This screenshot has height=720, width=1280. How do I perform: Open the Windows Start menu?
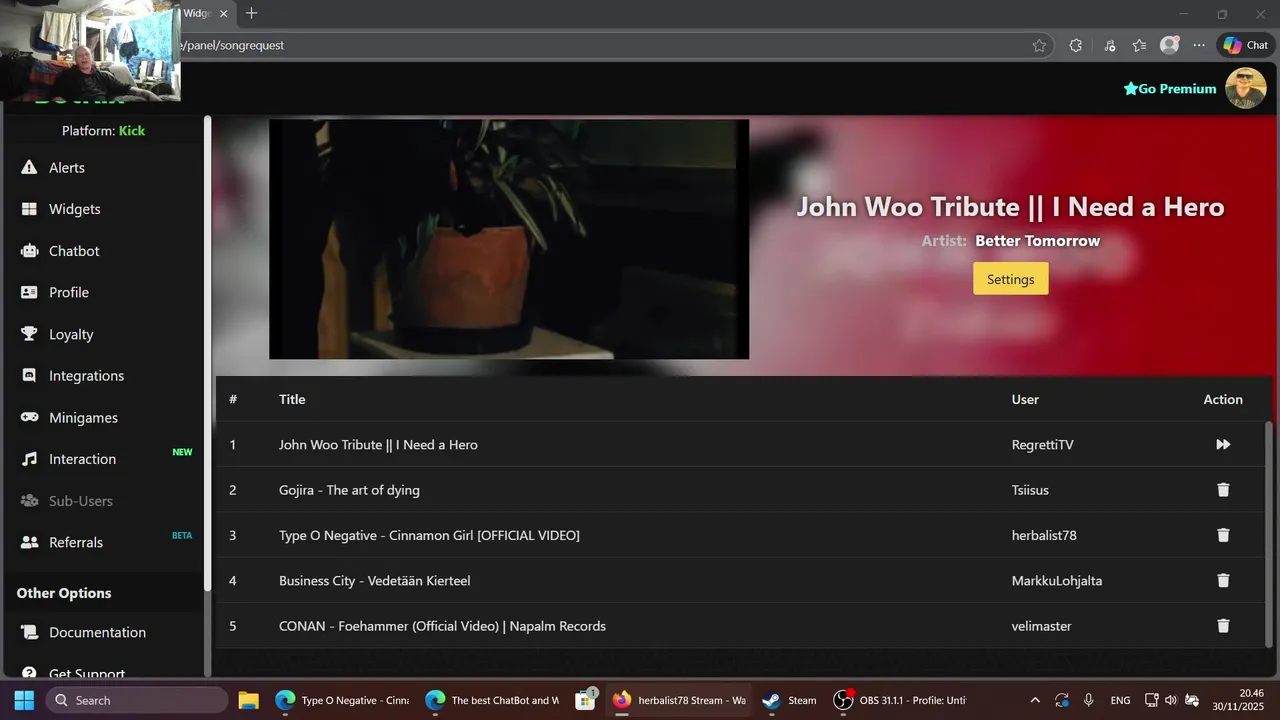pyautogui.click(x=24, y=700)
